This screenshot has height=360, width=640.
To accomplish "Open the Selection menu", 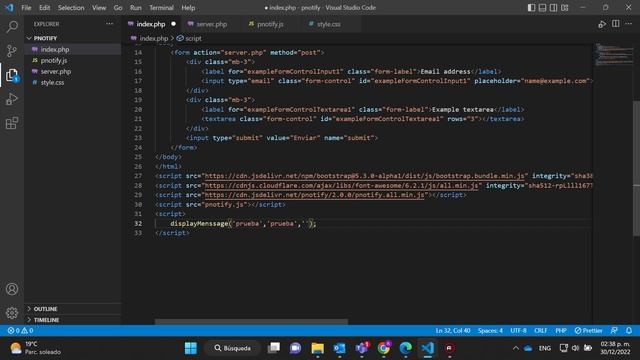I will [71, 8].
